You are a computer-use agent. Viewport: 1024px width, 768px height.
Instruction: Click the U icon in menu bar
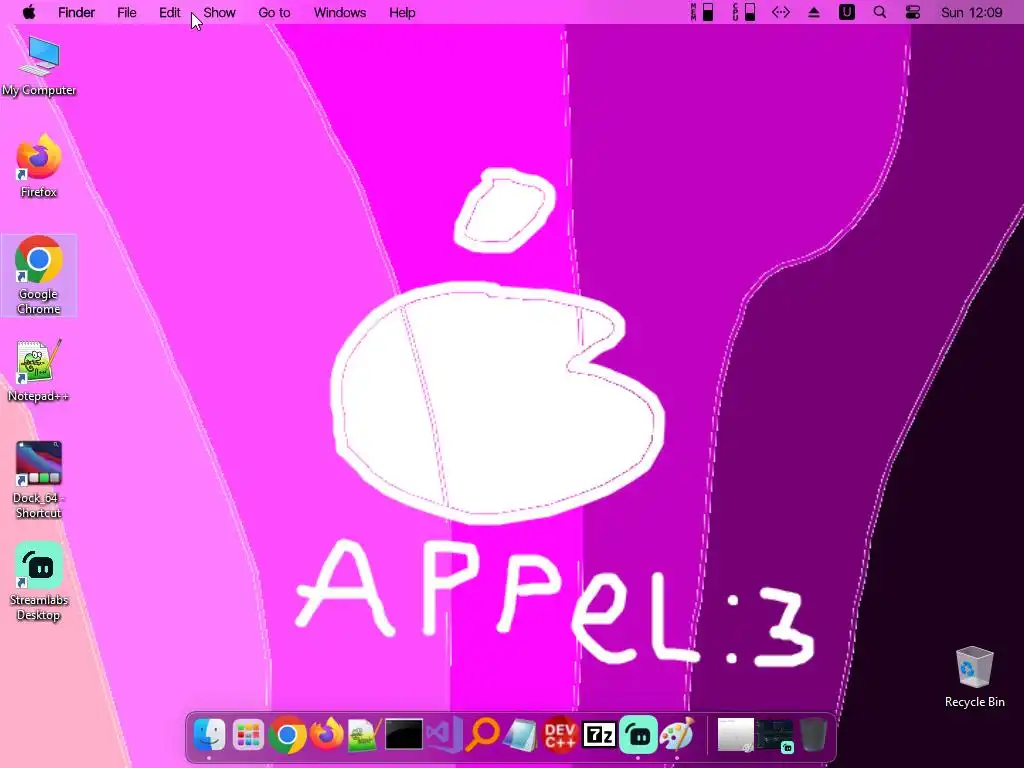846,12
